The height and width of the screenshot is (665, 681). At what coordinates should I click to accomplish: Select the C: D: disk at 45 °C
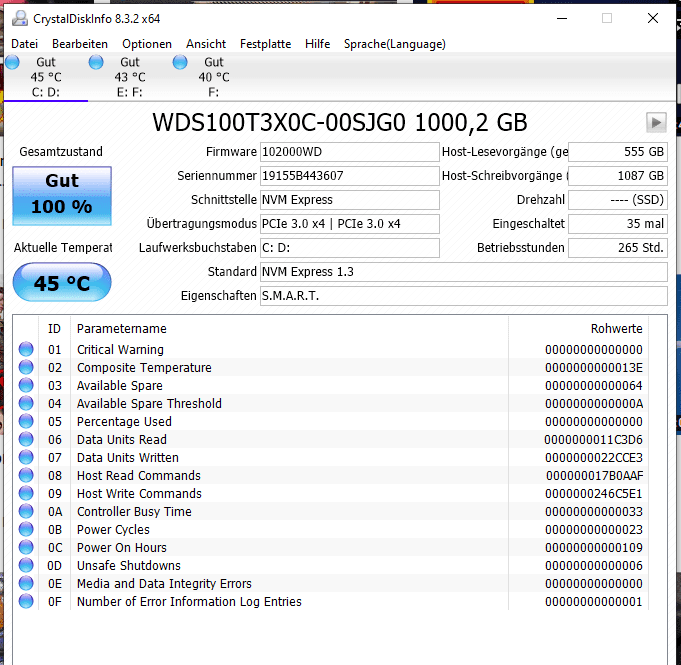(46, 77)
